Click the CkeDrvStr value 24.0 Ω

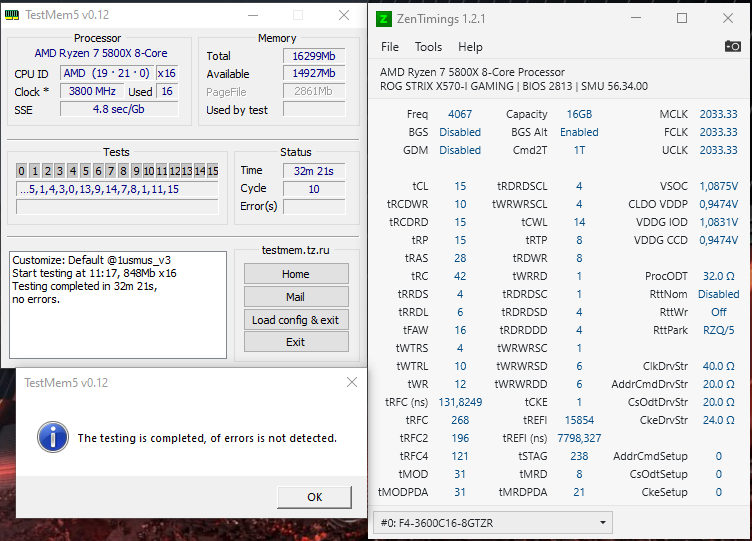click(x=718, y=420)
